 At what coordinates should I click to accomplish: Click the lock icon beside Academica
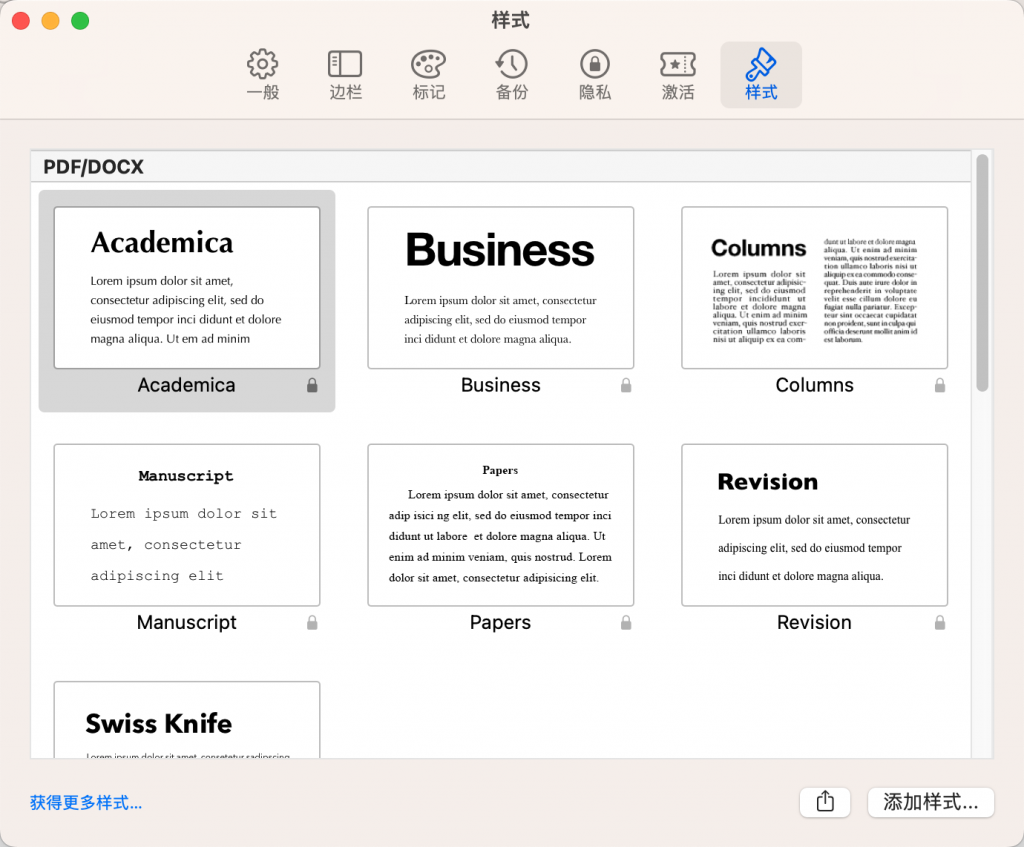coord(312,385)
